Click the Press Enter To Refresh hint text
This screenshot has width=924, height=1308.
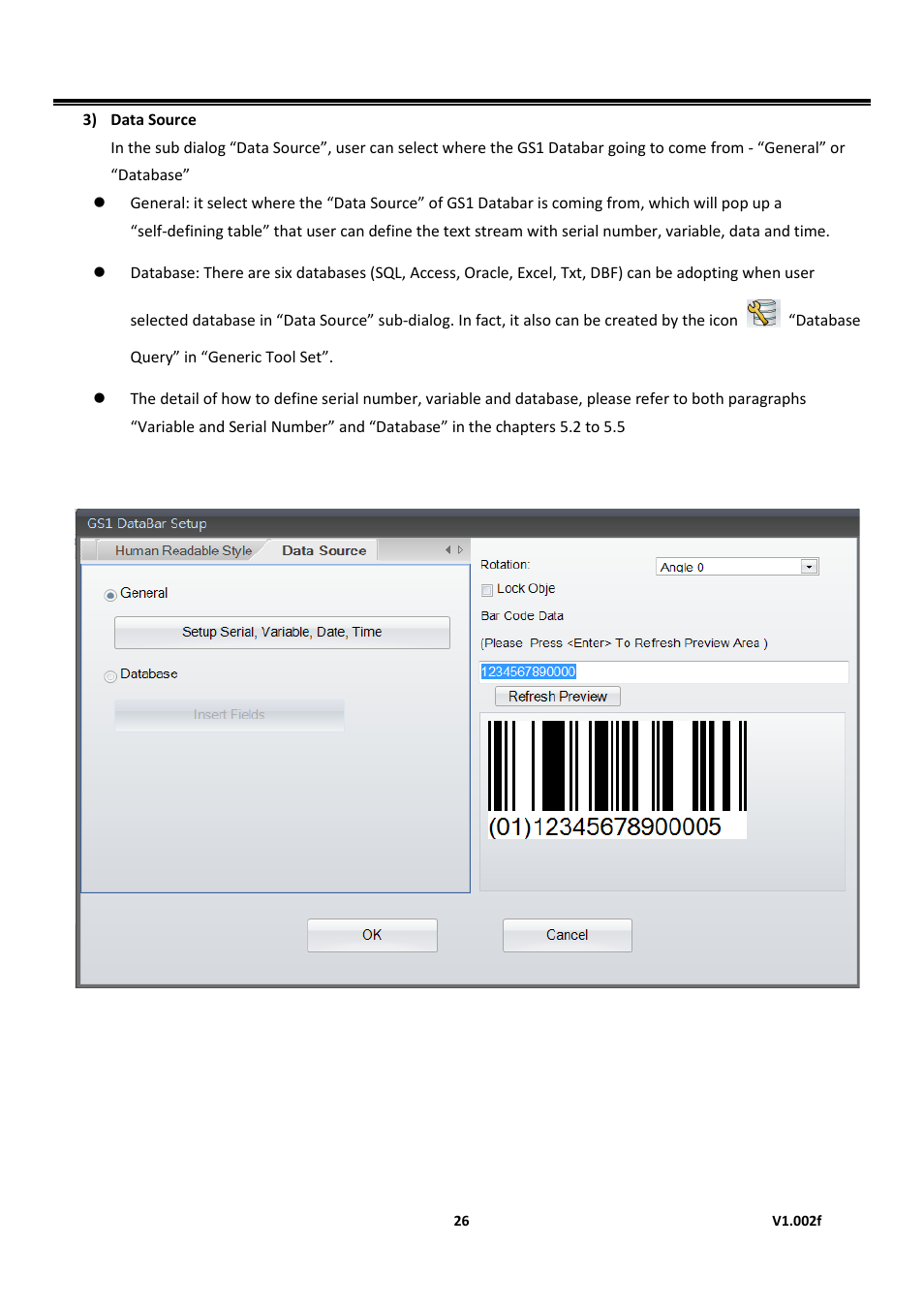(x=625, y=643)
